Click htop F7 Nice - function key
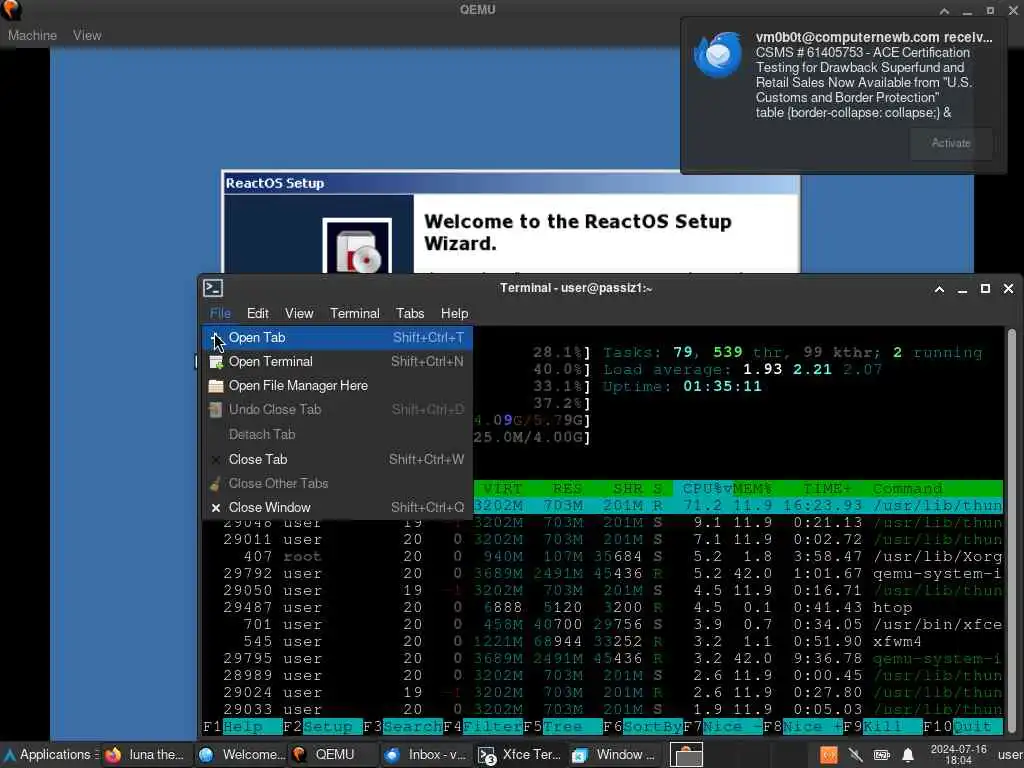The width and height of the screenshot is (1024, 768). coord(723,727)
